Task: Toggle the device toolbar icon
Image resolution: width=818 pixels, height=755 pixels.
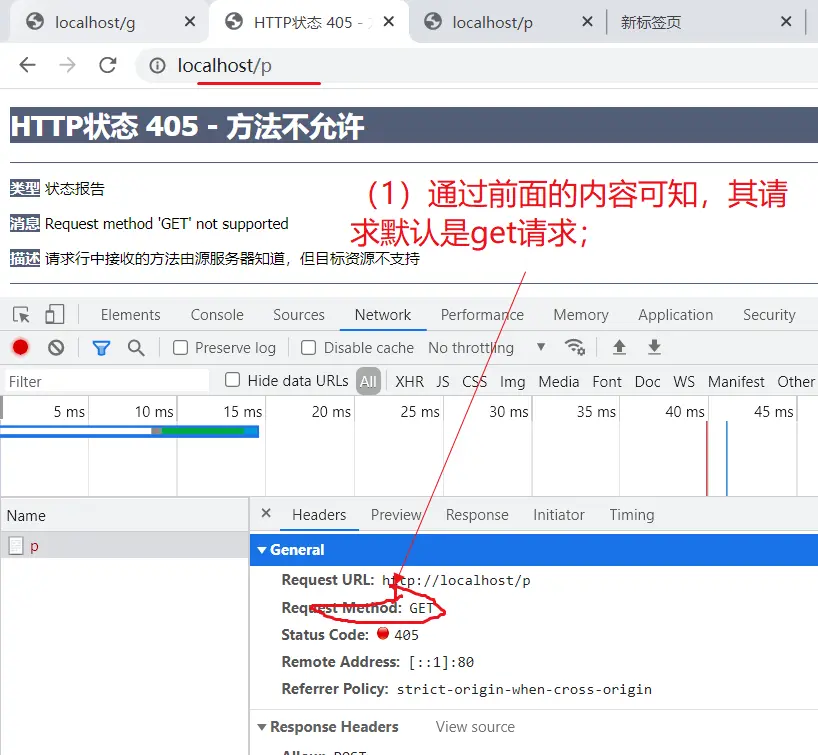Action: tap(55, 315)
